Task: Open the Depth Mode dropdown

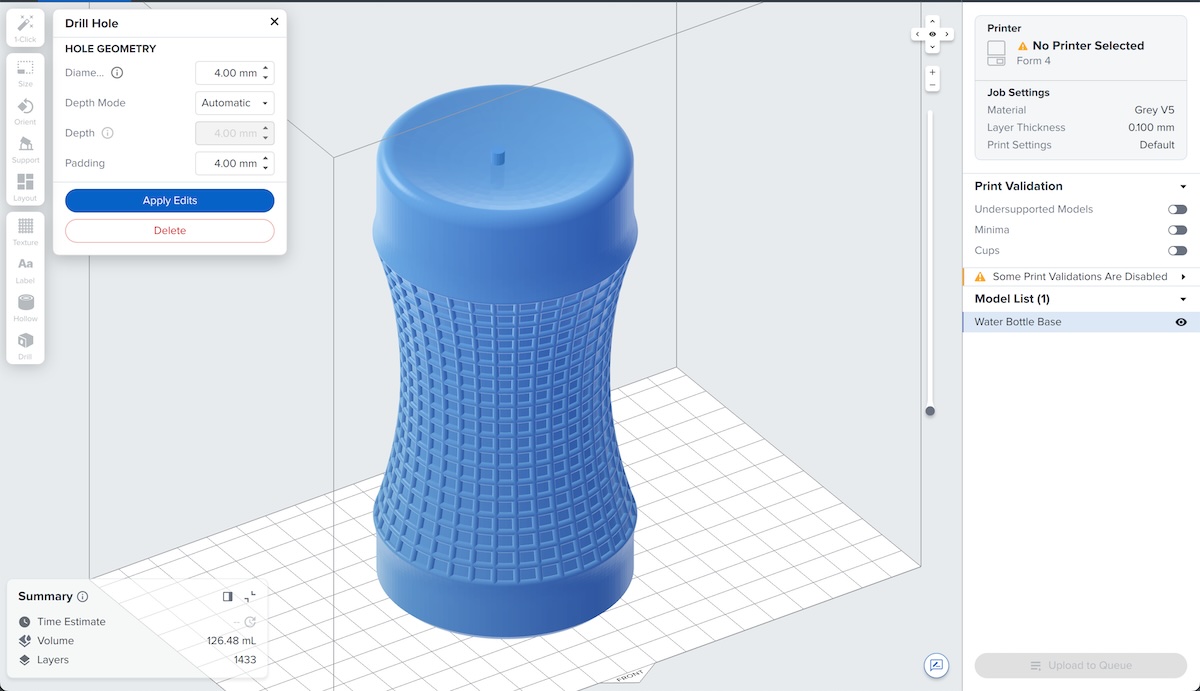Action: click(x=234, y=102)
